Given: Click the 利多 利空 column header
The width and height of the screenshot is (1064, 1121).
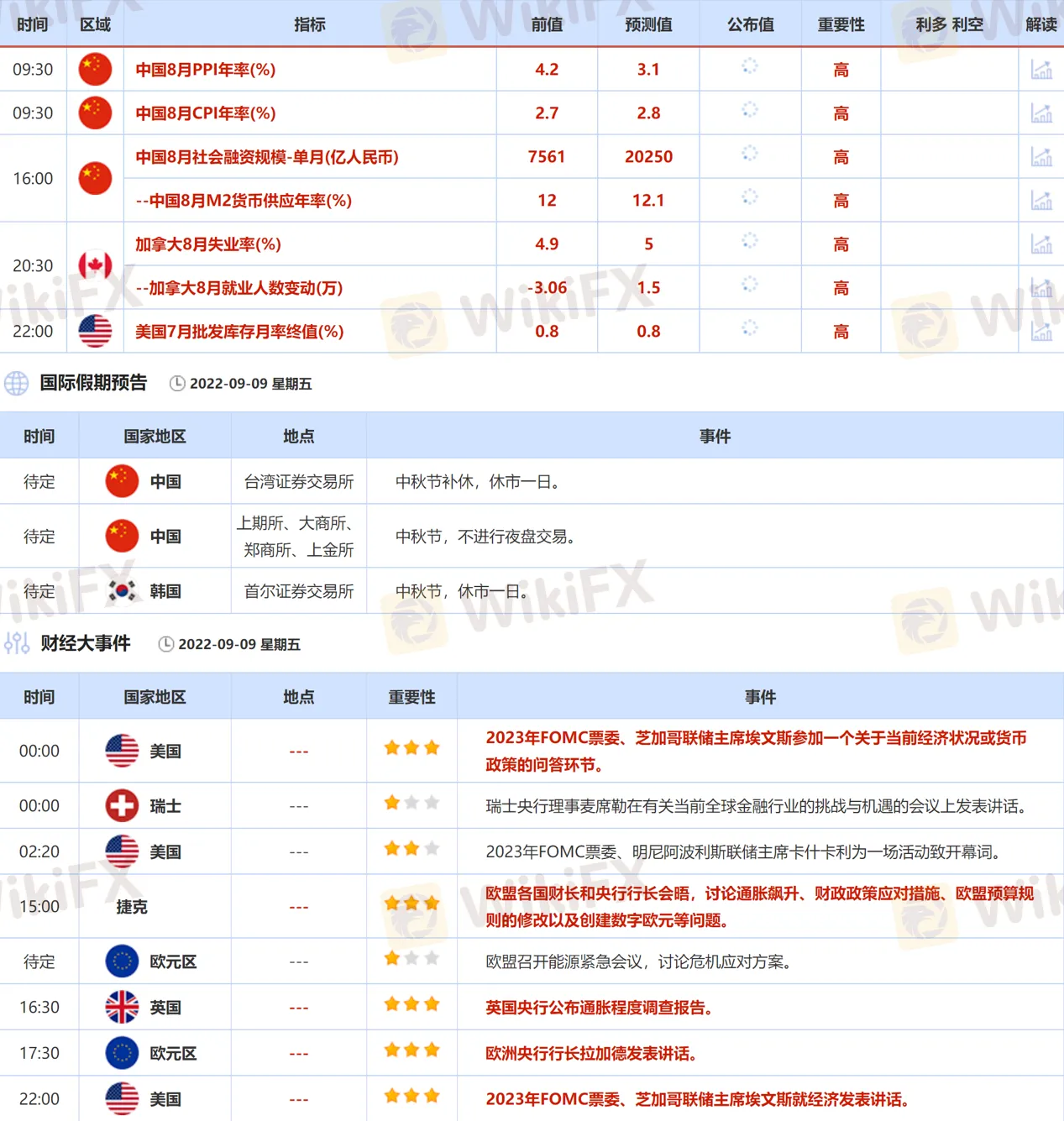Looking at the screenshot, I should click(x=949, y=24).
